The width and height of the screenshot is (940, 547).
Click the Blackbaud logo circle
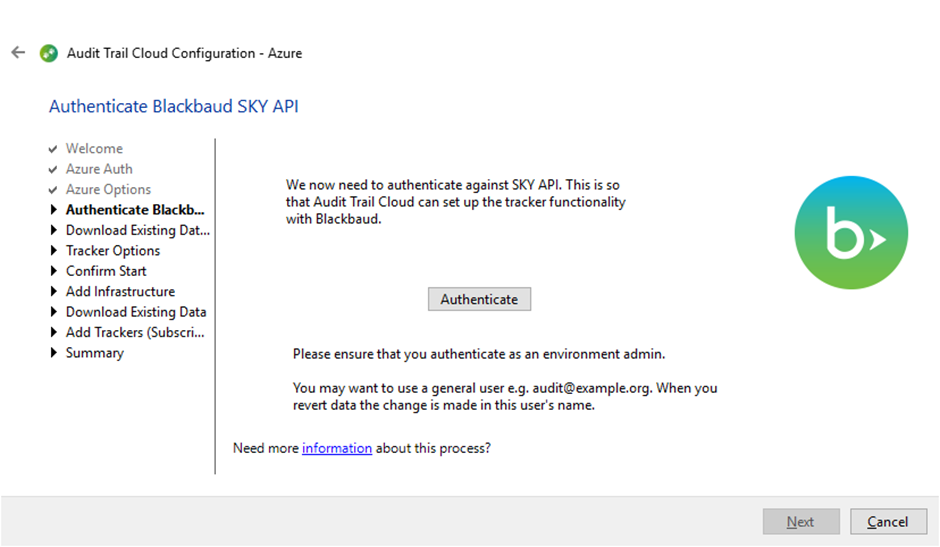tap(851, 233)
